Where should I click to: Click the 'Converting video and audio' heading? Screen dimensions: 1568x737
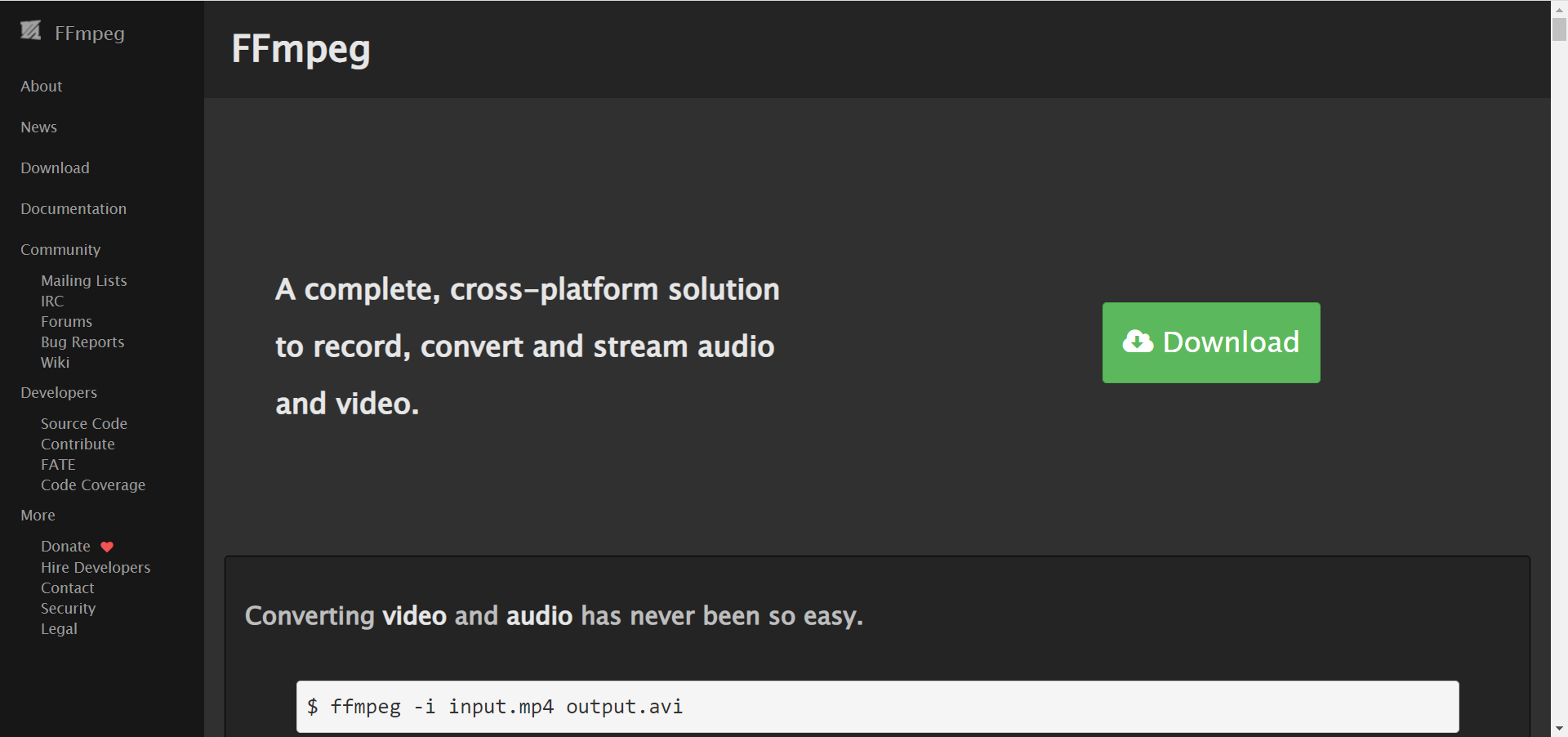(x=554, y=615)
